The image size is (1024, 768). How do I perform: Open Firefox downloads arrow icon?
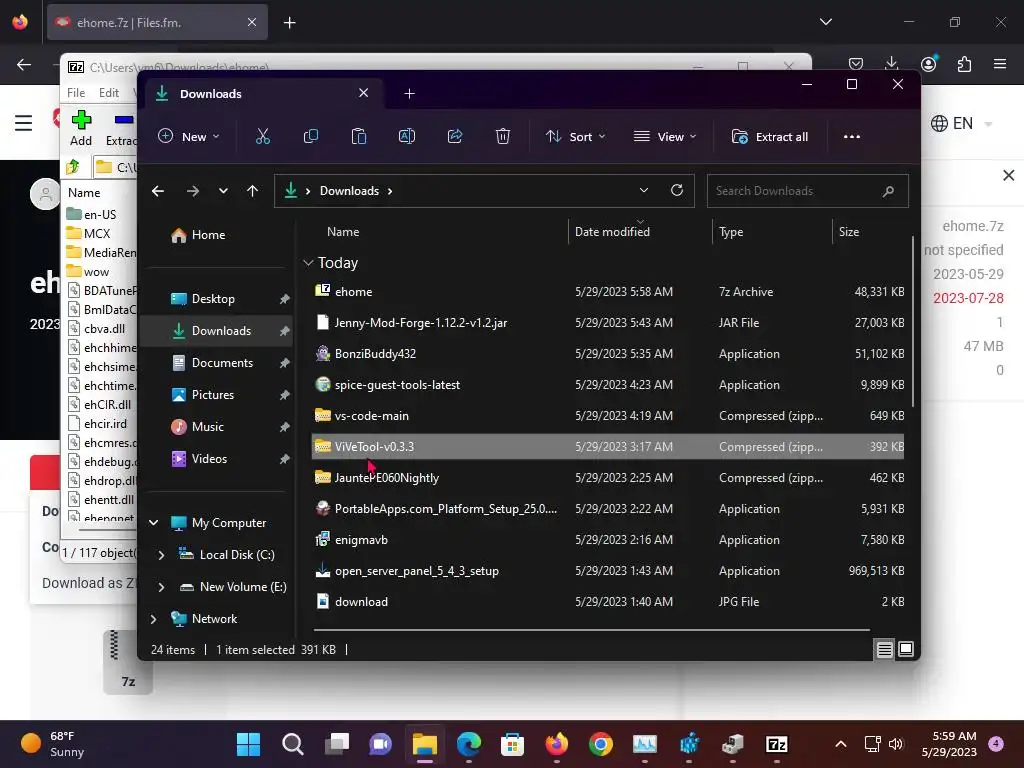pyautogui.click(x=891, y=63)
